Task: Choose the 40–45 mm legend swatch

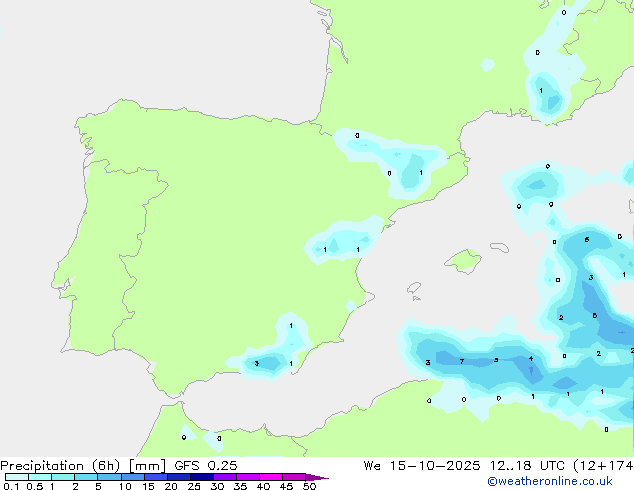Action: tap(271, 477)
